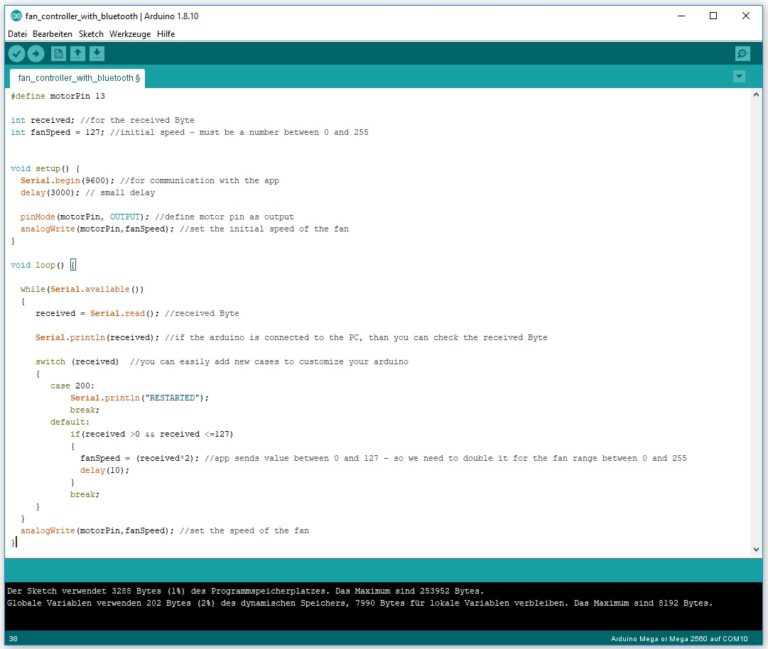The height and width of the screenshot is (649, 768).
Task: Open the Serial Monitor icon
Action: (x=743, y=53)
